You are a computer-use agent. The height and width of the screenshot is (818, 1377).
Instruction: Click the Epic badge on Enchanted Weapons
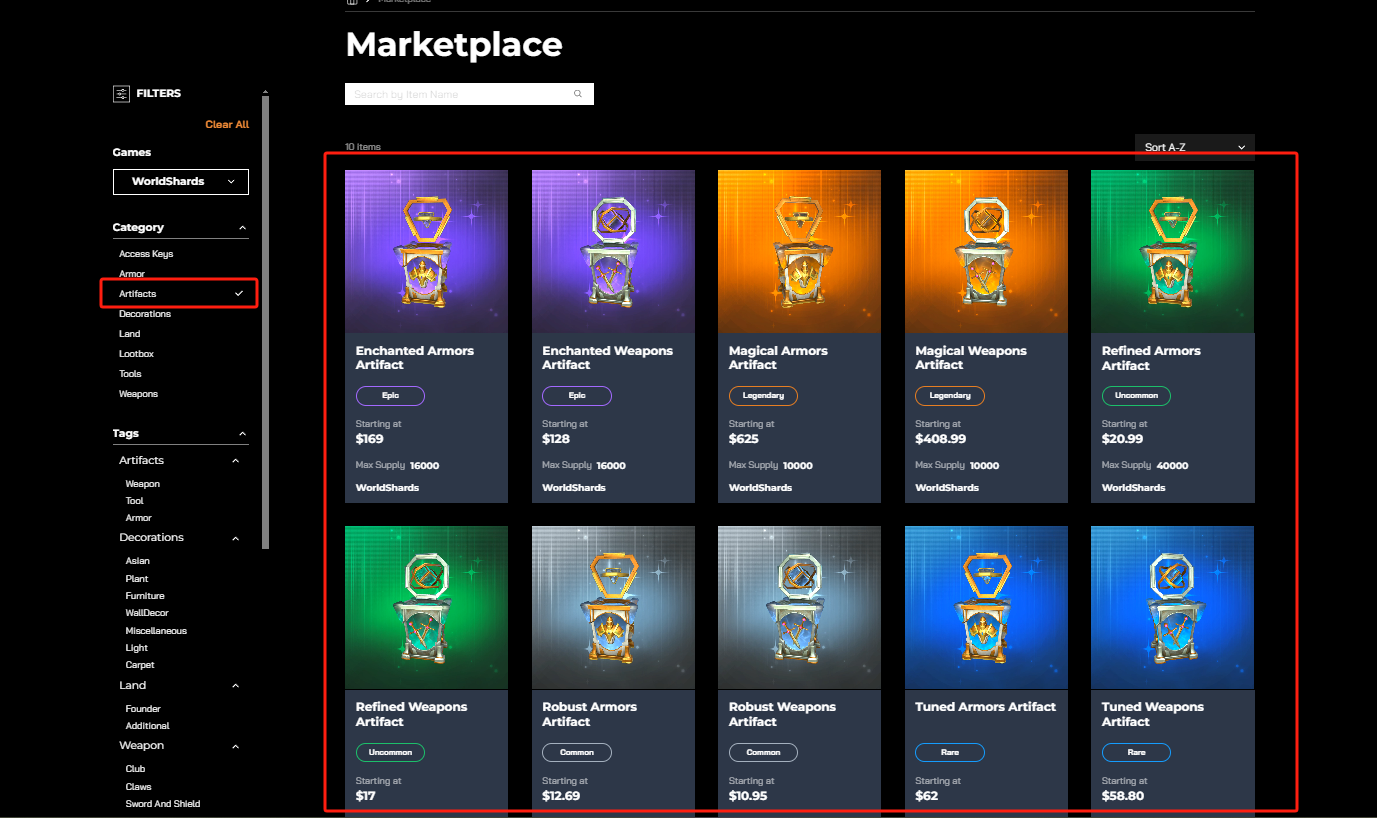click(x=577, y=396)
